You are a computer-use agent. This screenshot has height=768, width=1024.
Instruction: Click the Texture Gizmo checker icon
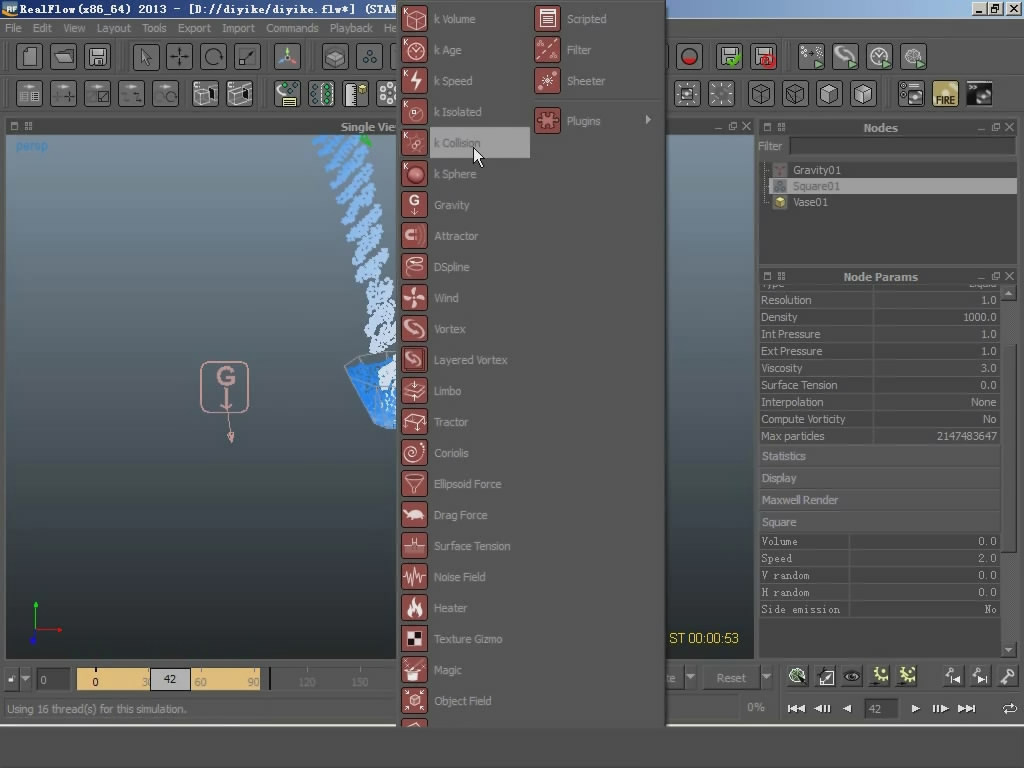(414, 639)
